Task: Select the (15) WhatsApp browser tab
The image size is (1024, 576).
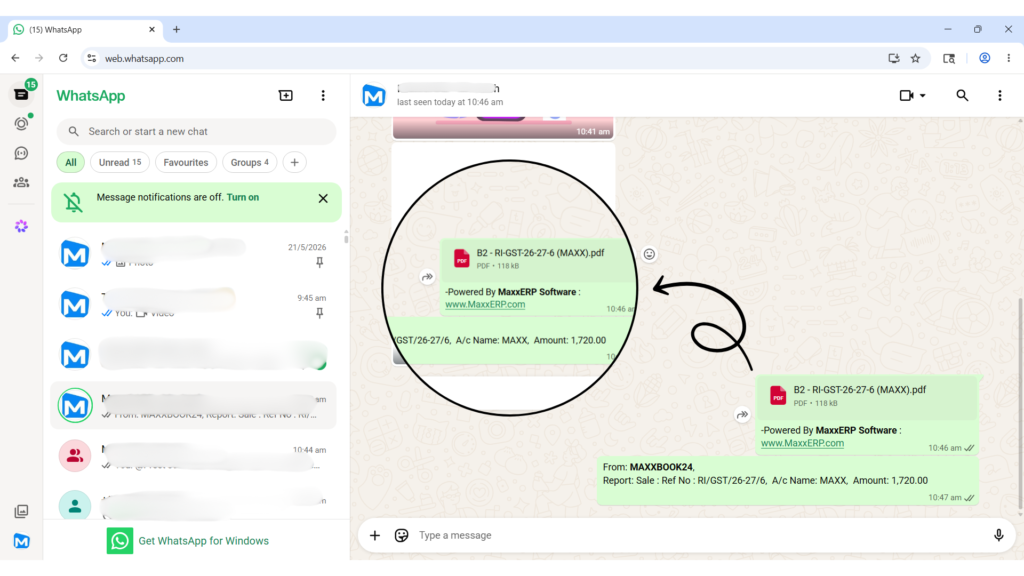Action: [85, 29]
